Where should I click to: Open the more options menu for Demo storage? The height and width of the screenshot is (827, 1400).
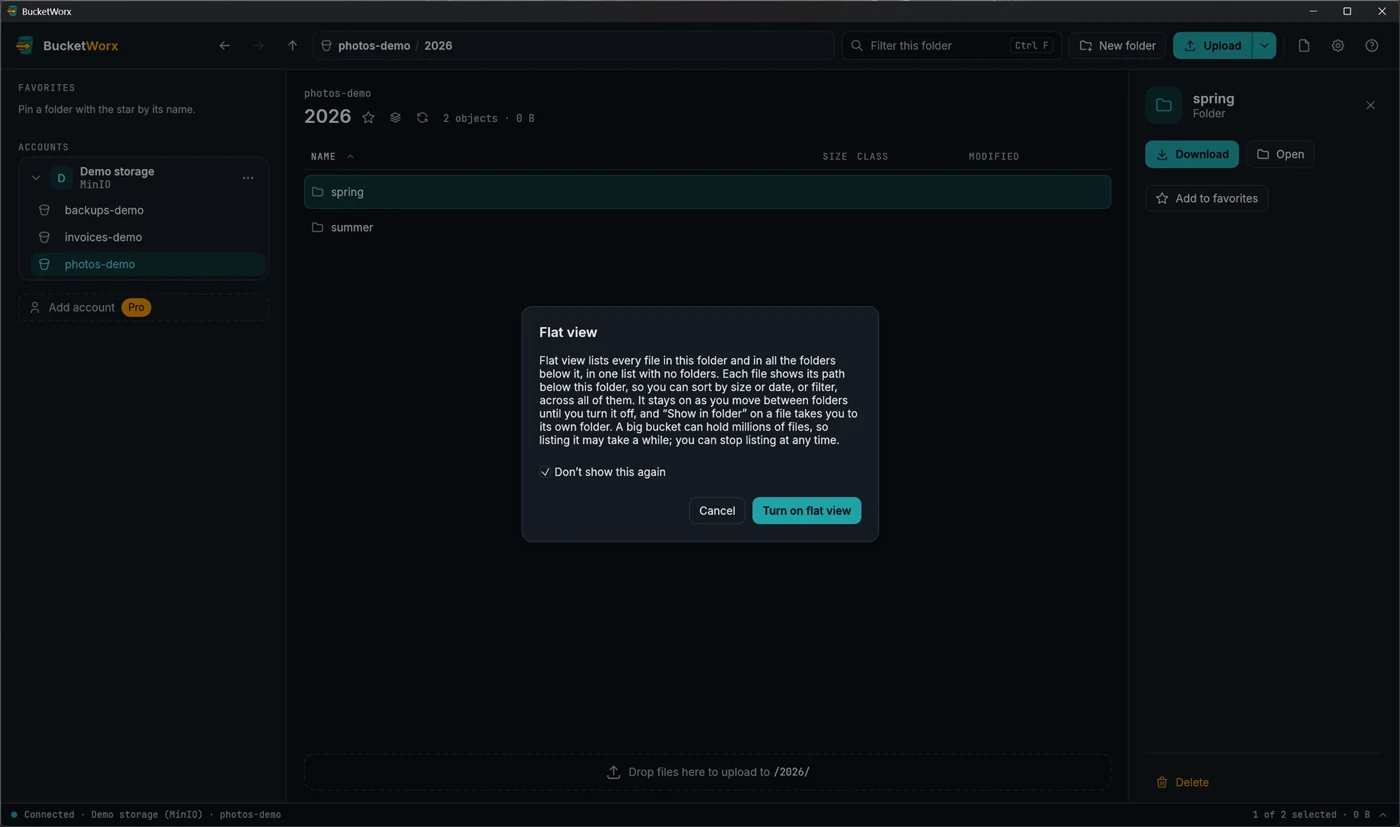[248, 178]
